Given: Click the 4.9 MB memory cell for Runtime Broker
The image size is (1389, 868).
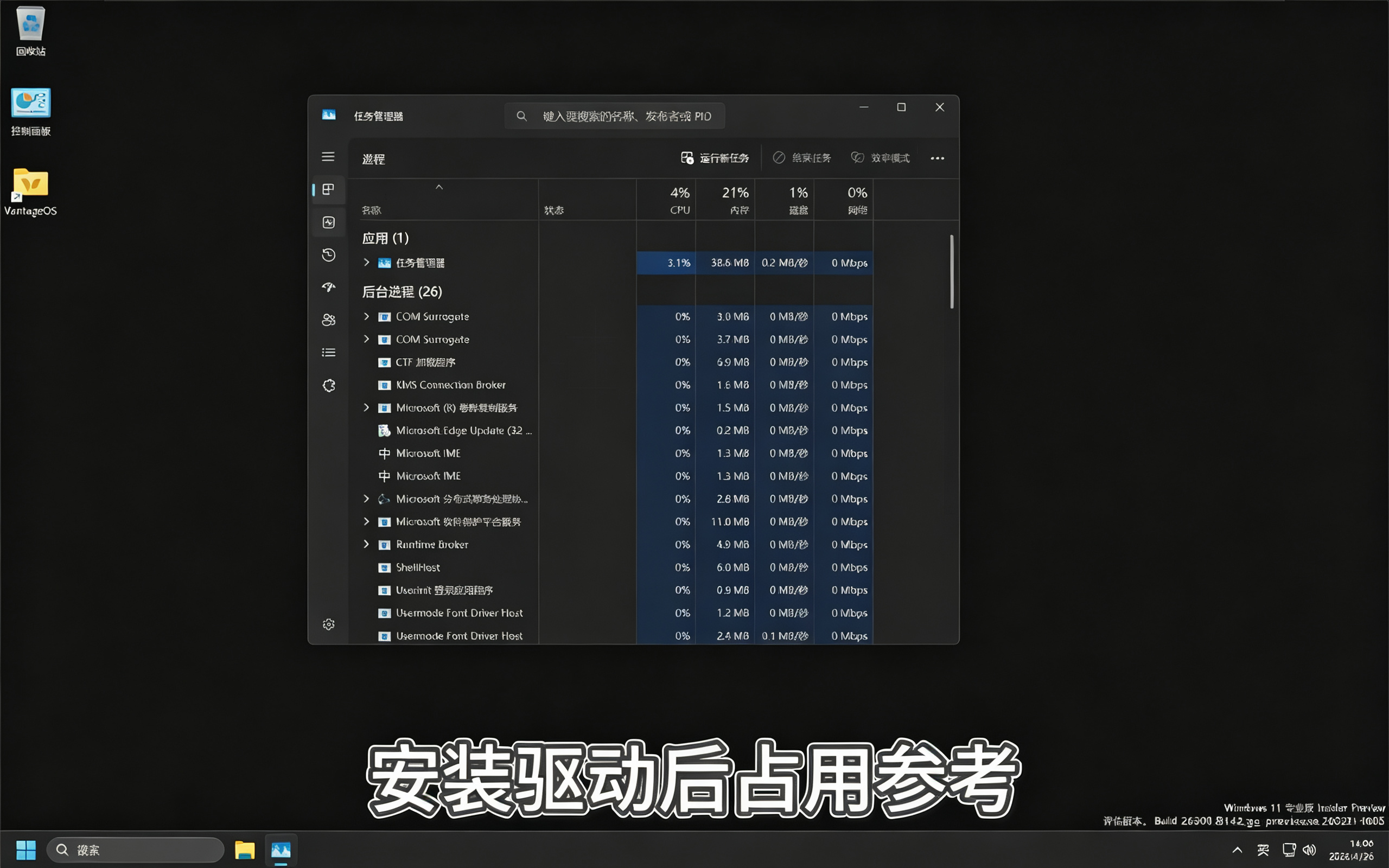Looking at the screenshot, I should [725, 544].
